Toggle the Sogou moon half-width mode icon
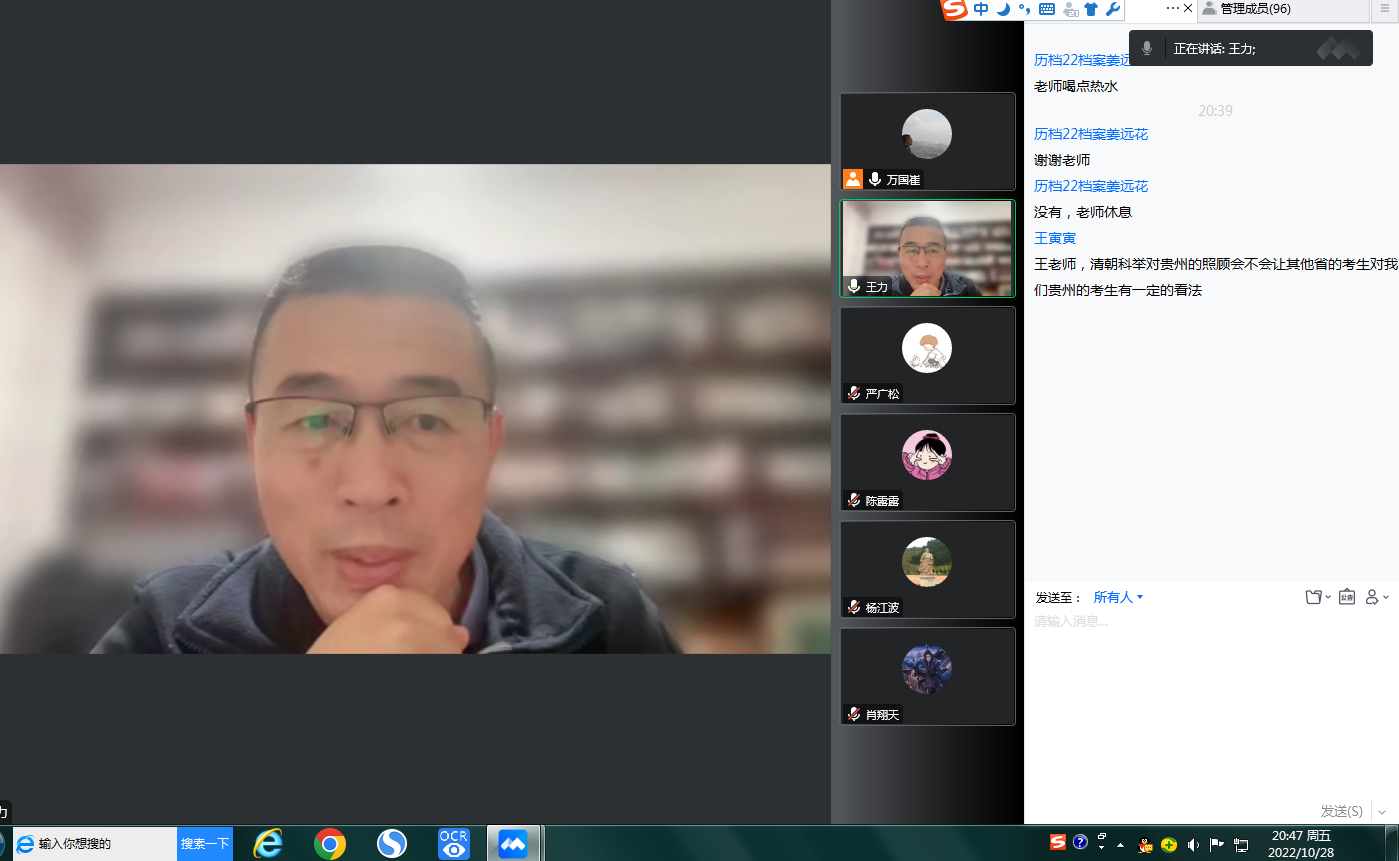This screenshot has height=861, width=1399. pos(1003,9)
